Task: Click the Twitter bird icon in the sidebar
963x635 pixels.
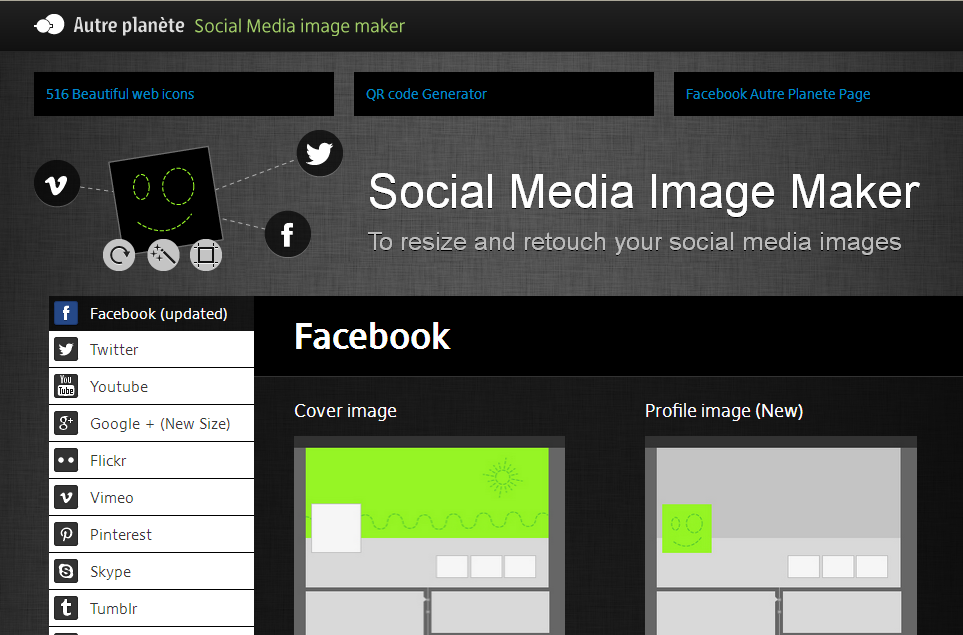Action: (66, 349)
